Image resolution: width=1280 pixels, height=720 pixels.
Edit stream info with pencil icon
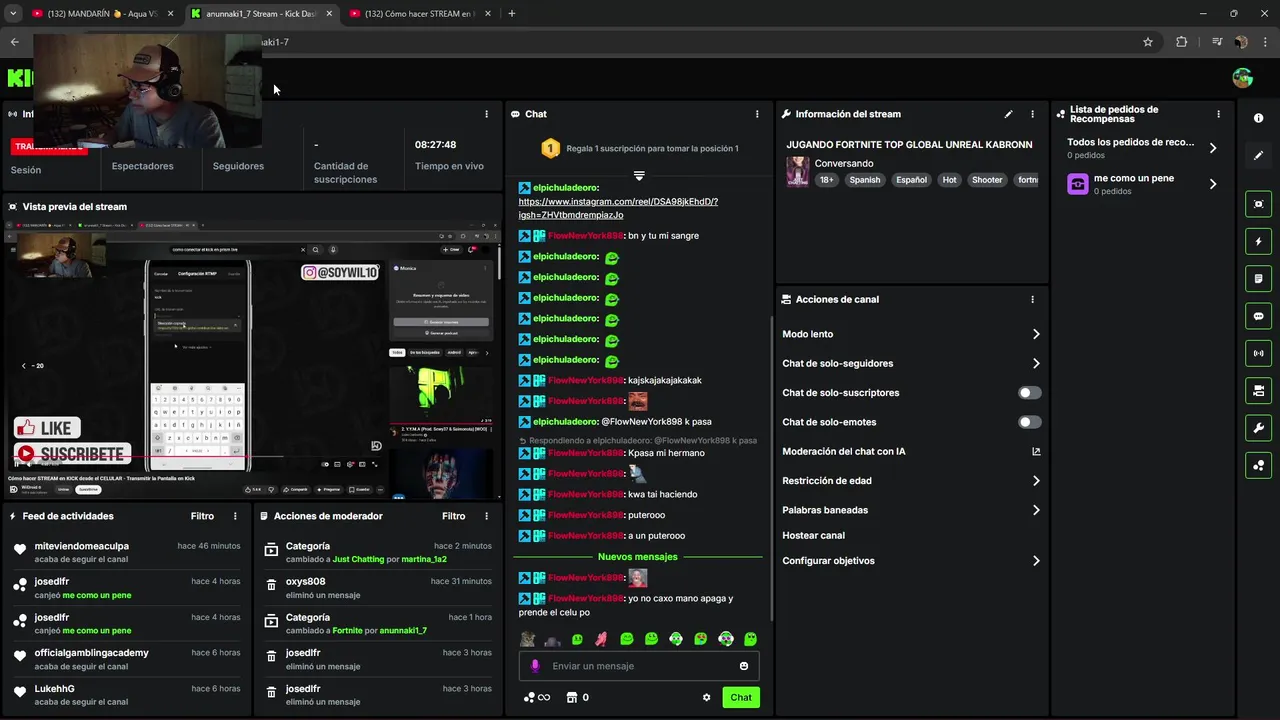pos(1008,114)
